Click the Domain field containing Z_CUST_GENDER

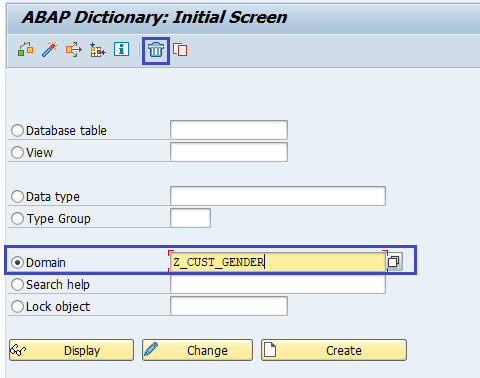(278, 262)
